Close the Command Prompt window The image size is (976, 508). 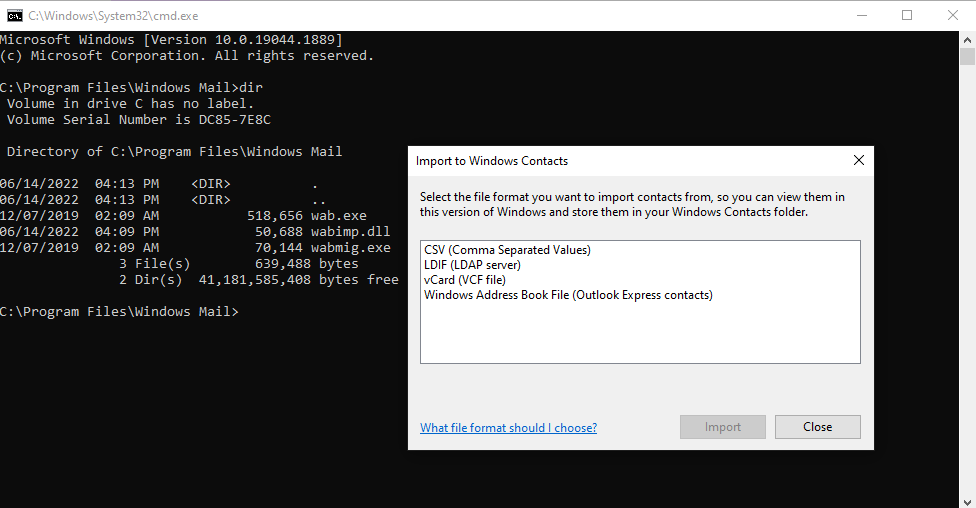click(x=953, y=15)
